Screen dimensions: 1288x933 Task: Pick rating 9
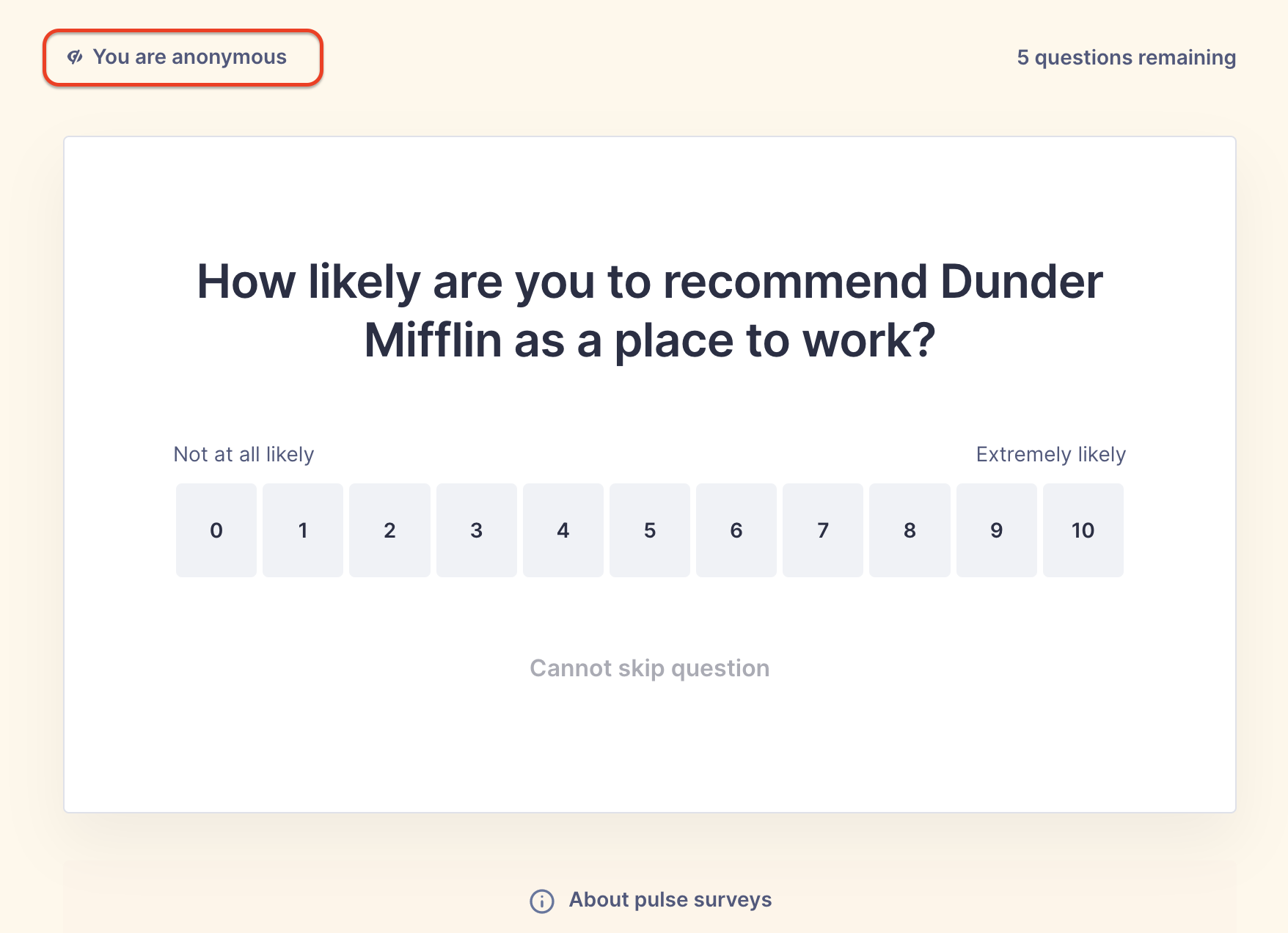[x=997, y=530]
